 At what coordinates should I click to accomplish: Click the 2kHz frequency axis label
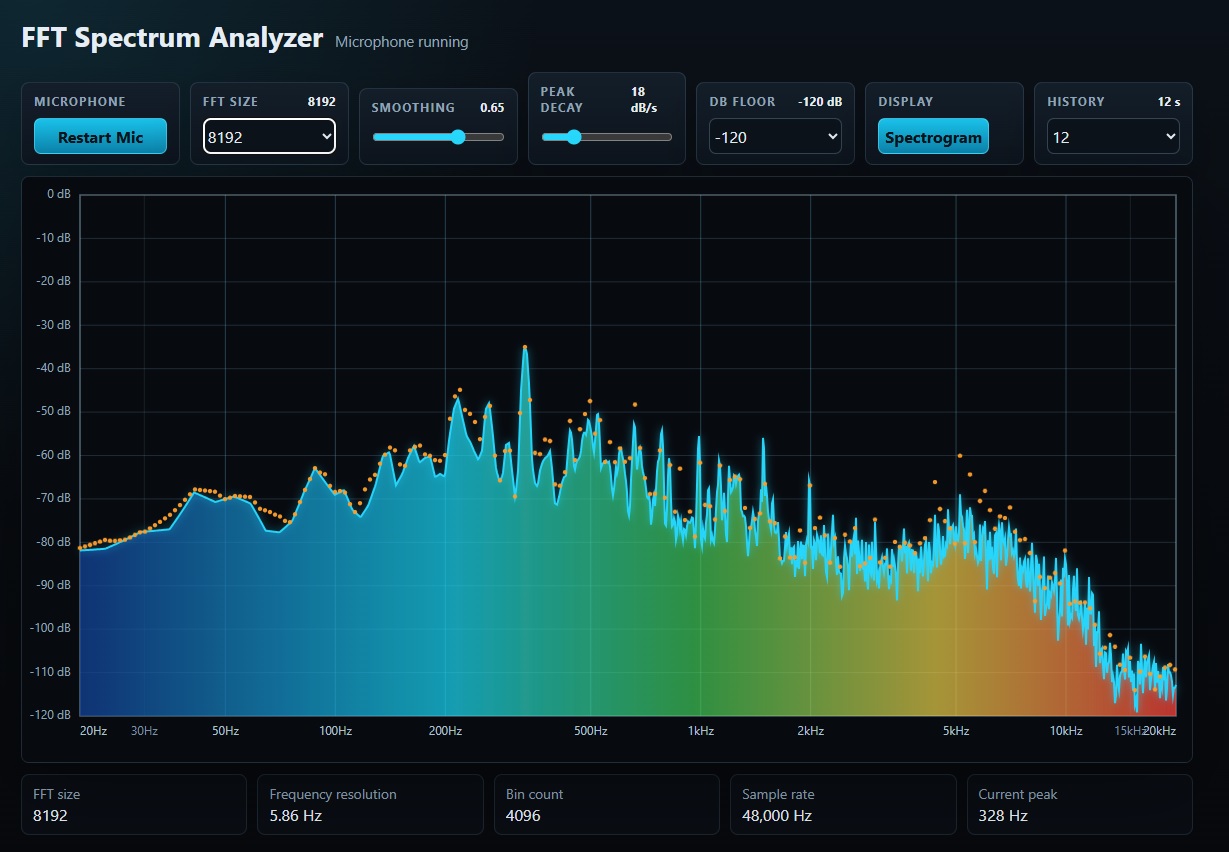click(811, 731)
